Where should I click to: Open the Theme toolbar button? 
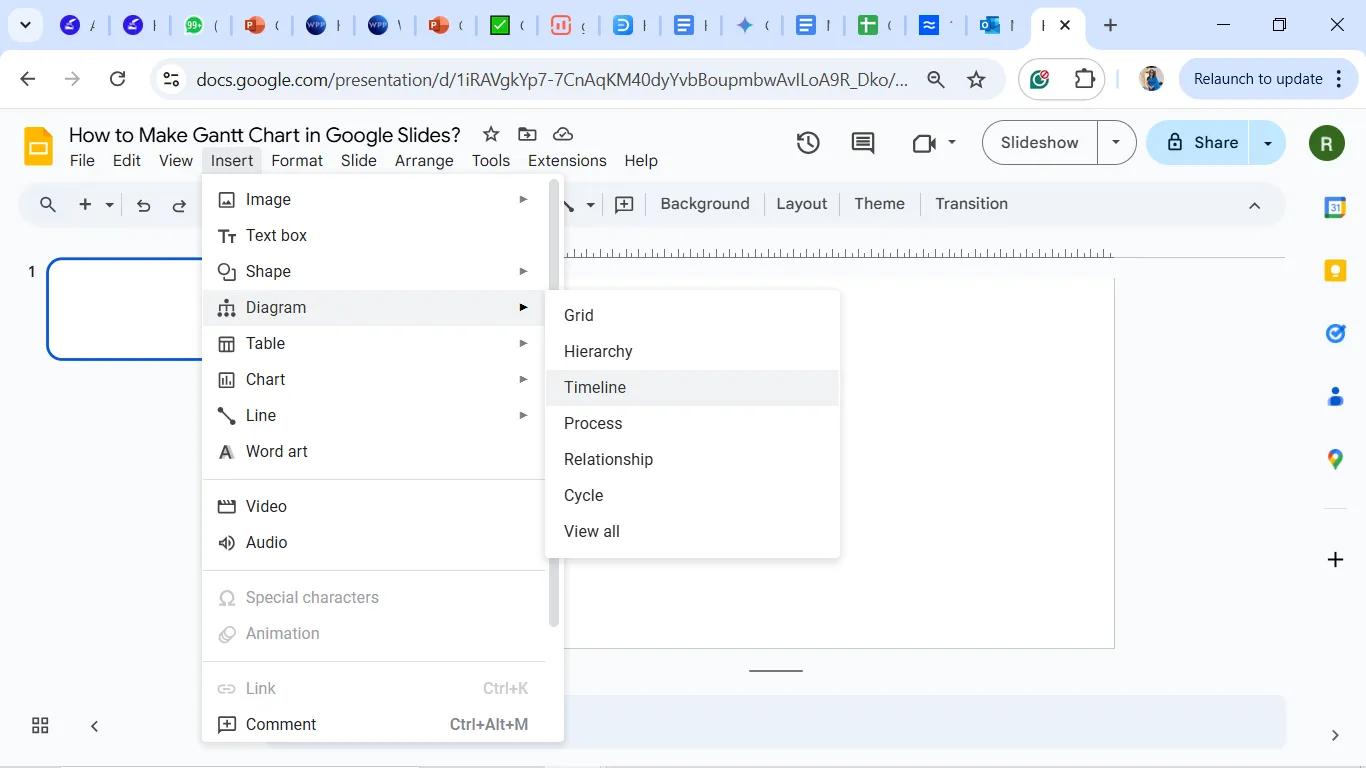click(x=880, y=204)
